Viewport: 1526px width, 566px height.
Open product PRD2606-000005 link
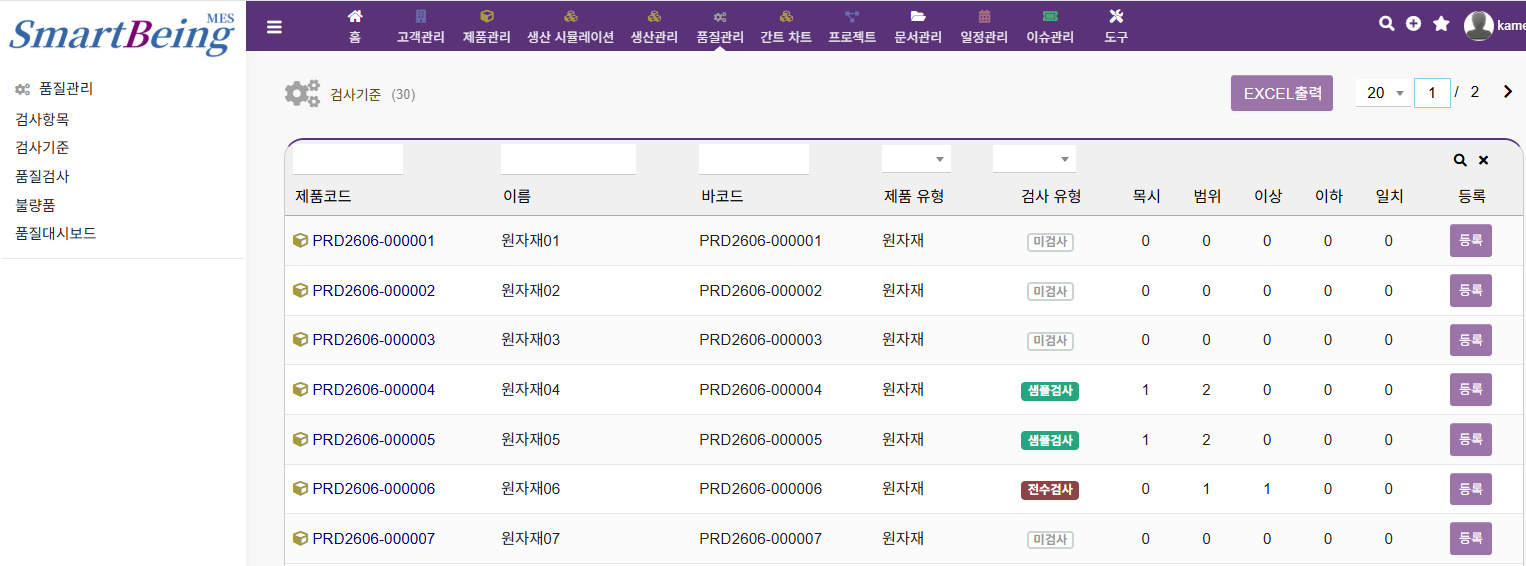click(374, 440)
